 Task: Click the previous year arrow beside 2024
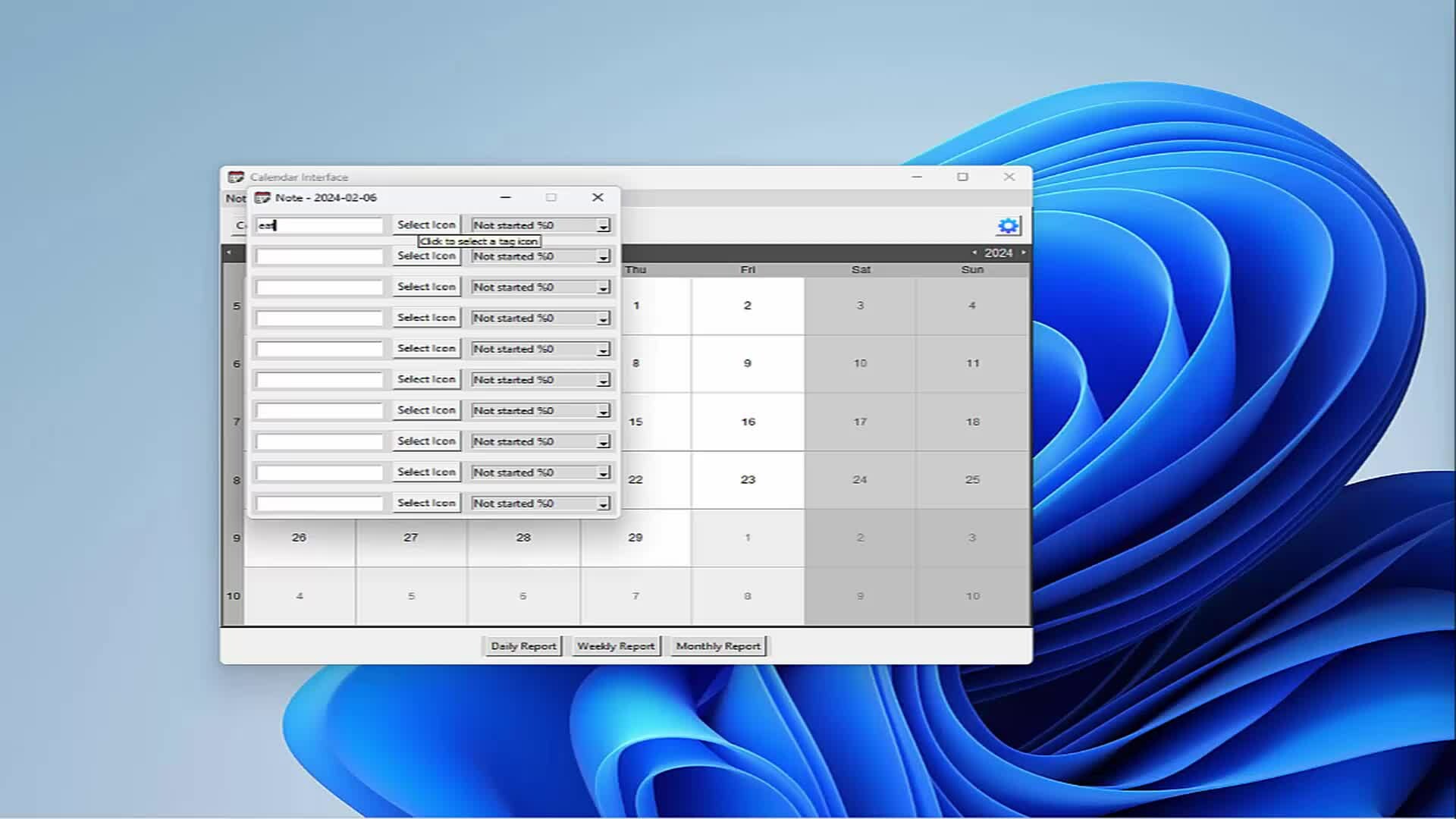974,253
